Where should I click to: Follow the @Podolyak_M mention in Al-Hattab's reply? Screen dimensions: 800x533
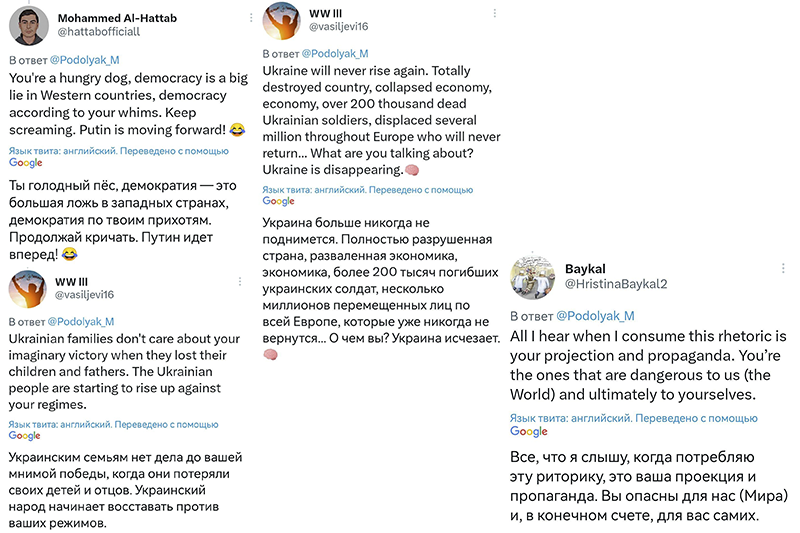84,60
